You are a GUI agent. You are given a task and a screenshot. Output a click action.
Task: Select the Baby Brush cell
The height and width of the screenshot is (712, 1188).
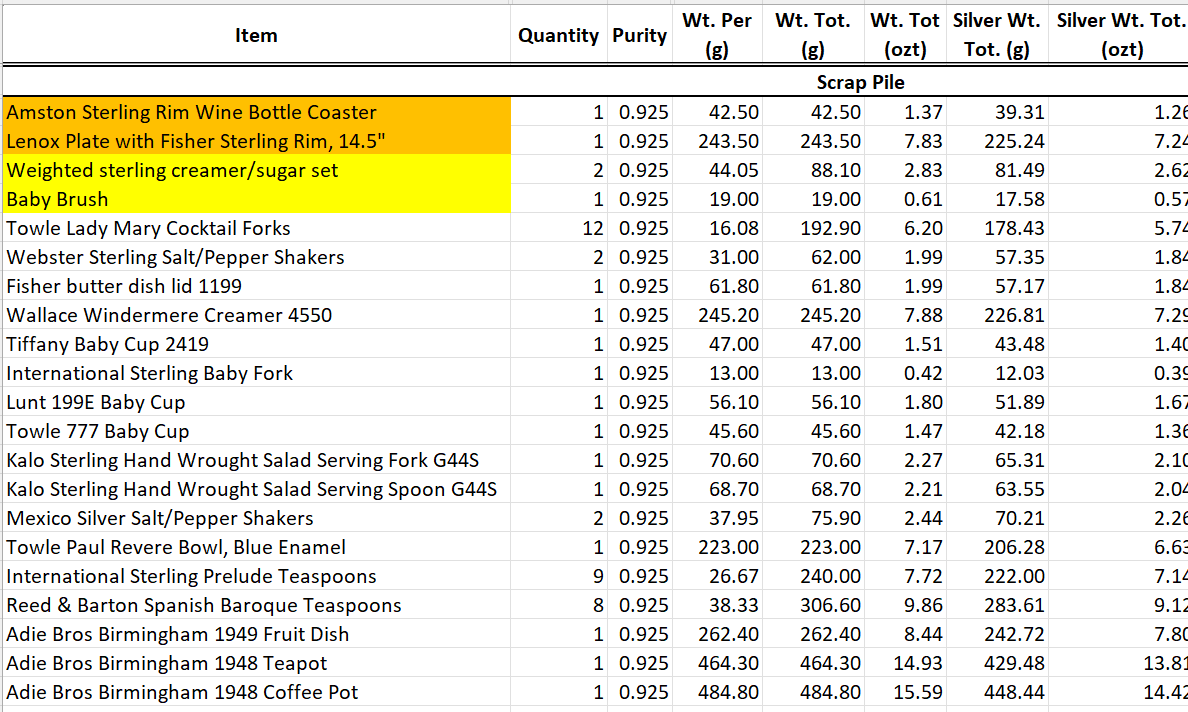257,199
